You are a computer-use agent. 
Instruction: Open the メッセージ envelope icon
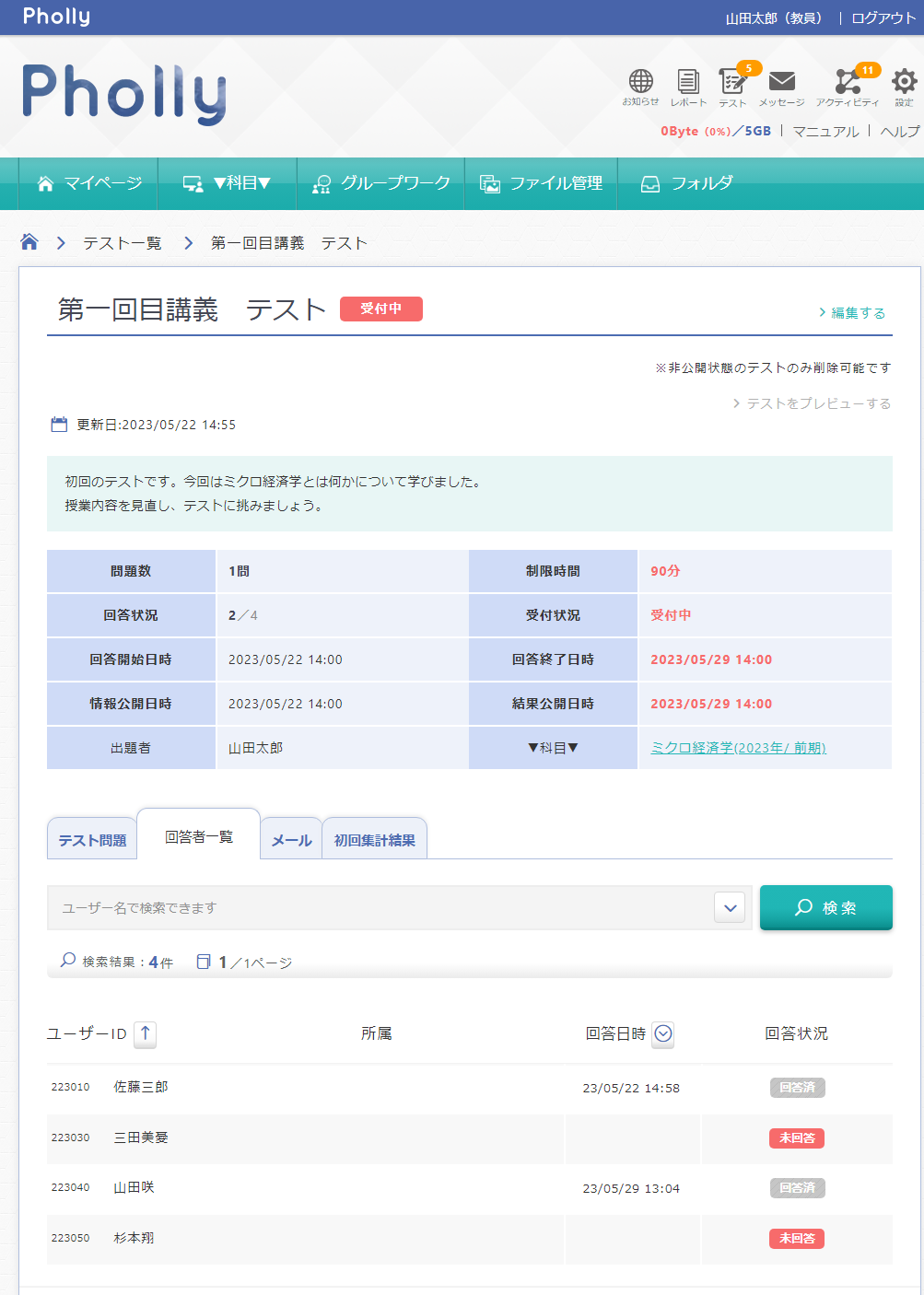tap(781, 82)
